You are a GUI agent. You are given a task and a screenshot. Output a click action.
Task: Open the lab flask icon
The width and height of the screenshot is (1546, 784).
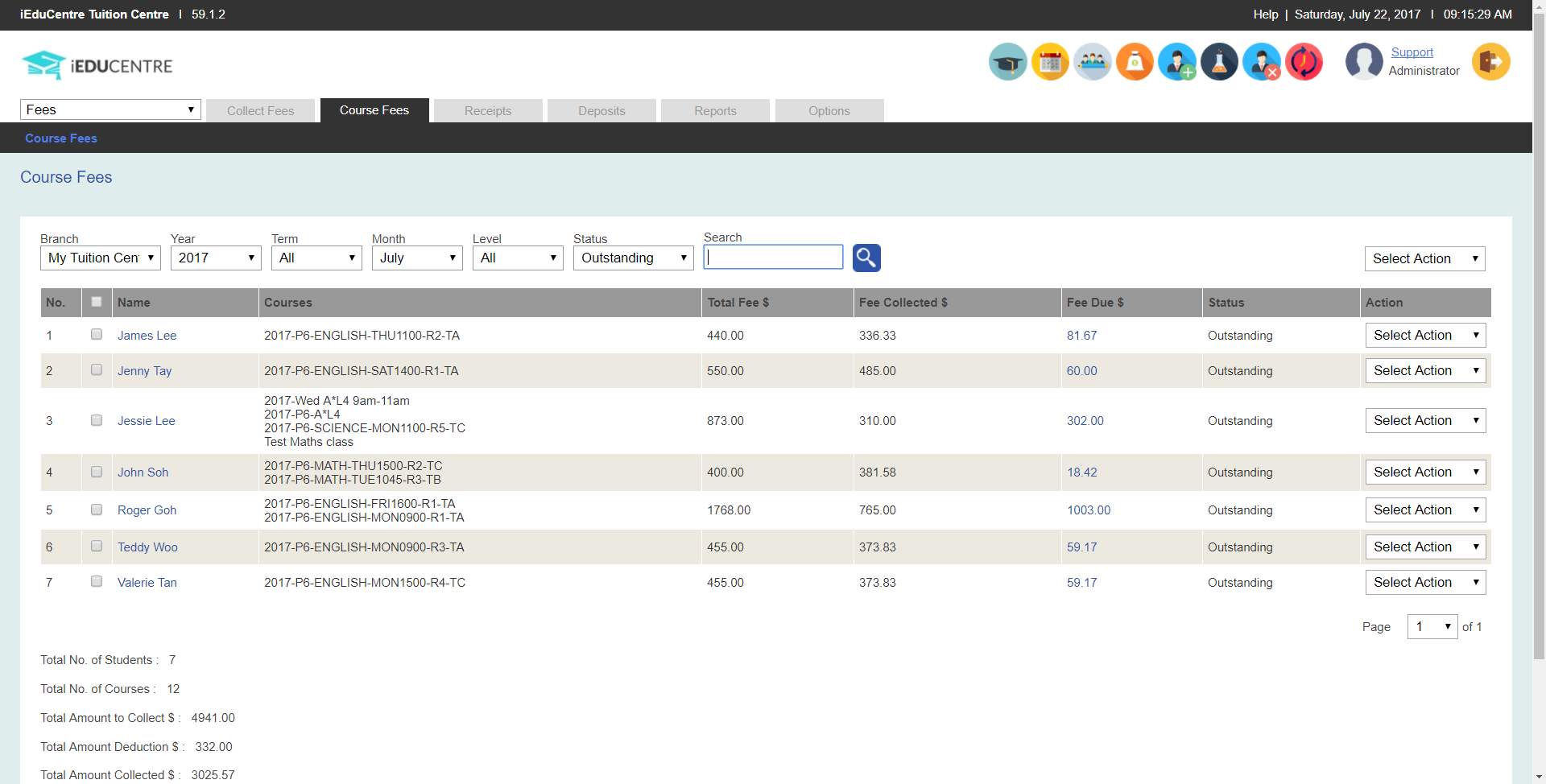pos(1219,62)
